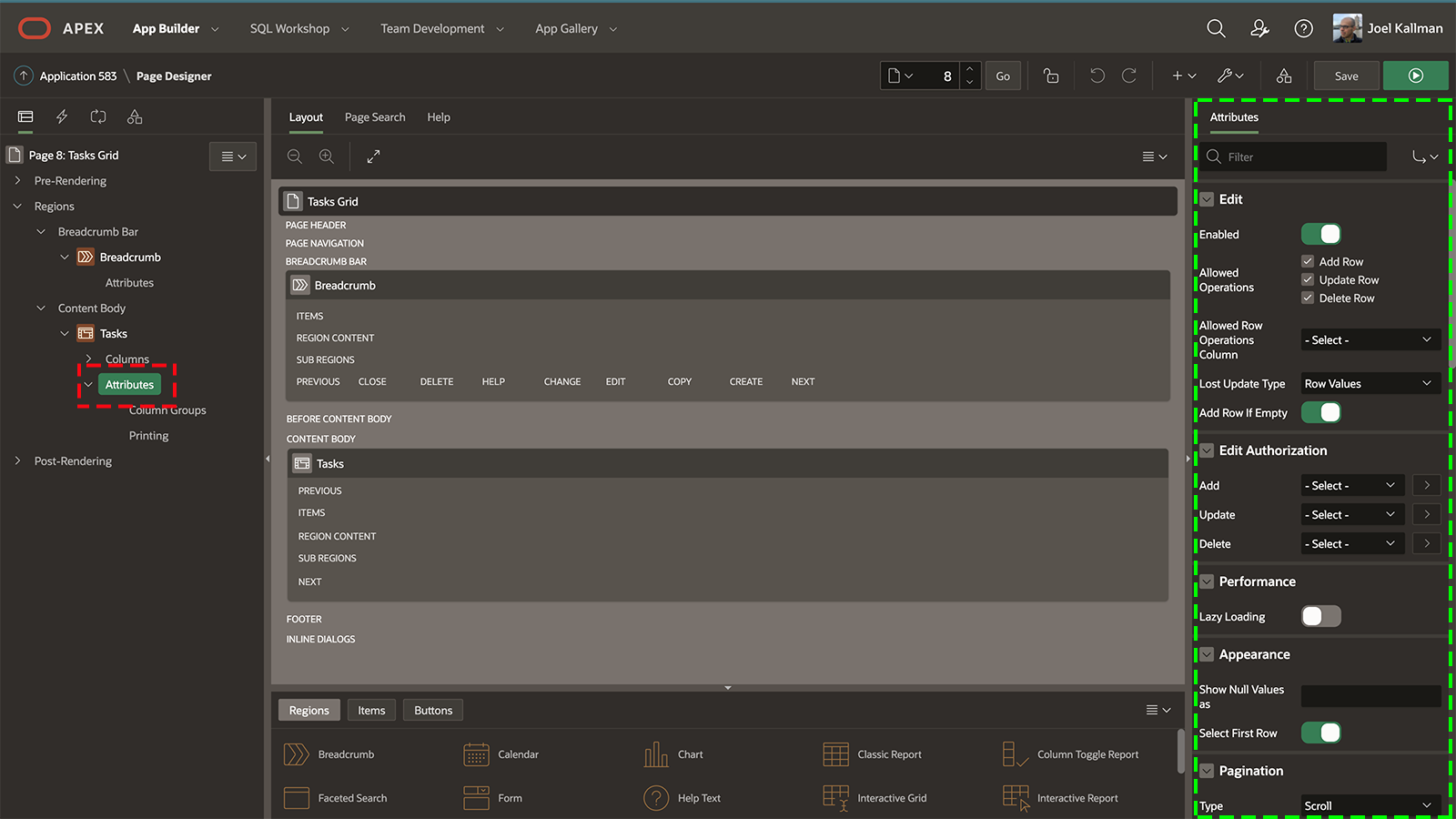This screenshot has height=819, width=1456.
Task: Zoom out the layout view with the magnifier minus
Action: (x=294, y=156)
